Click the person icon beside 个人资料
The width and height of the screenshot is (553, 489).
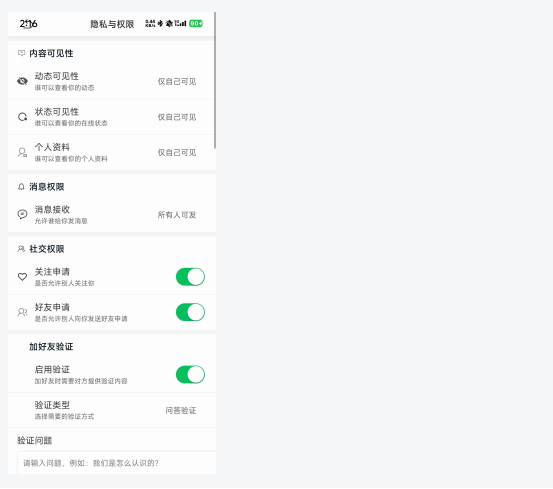coord(22,153)
